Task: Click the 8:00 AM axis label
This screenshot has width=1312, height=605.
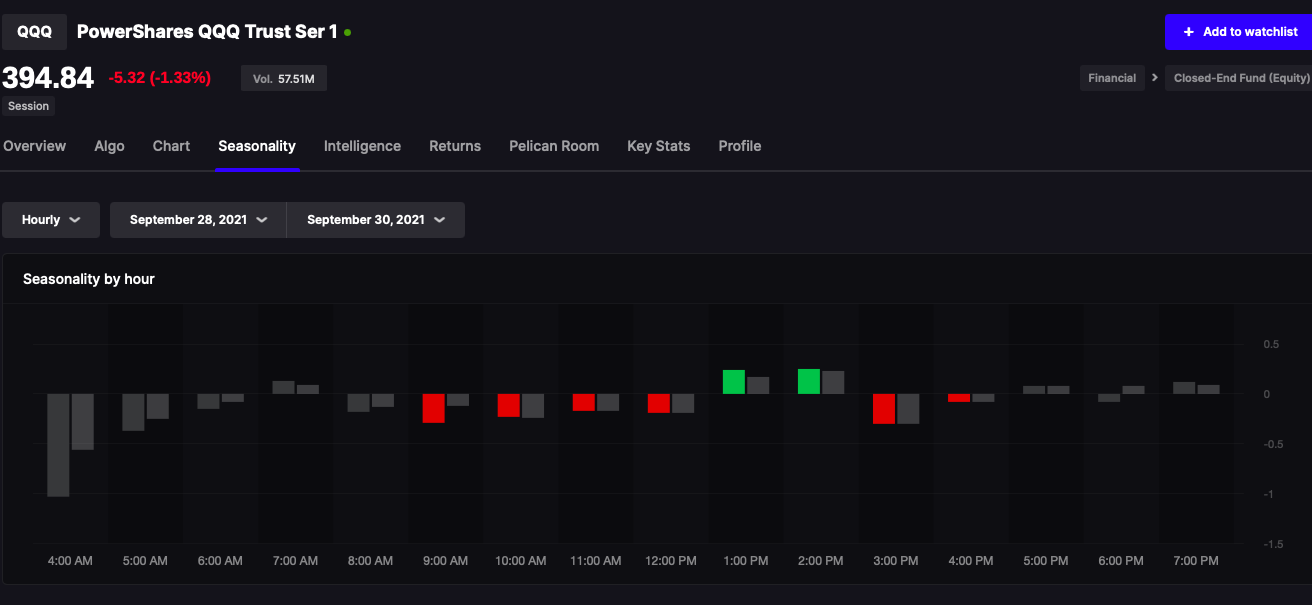Action: (370, 561)
